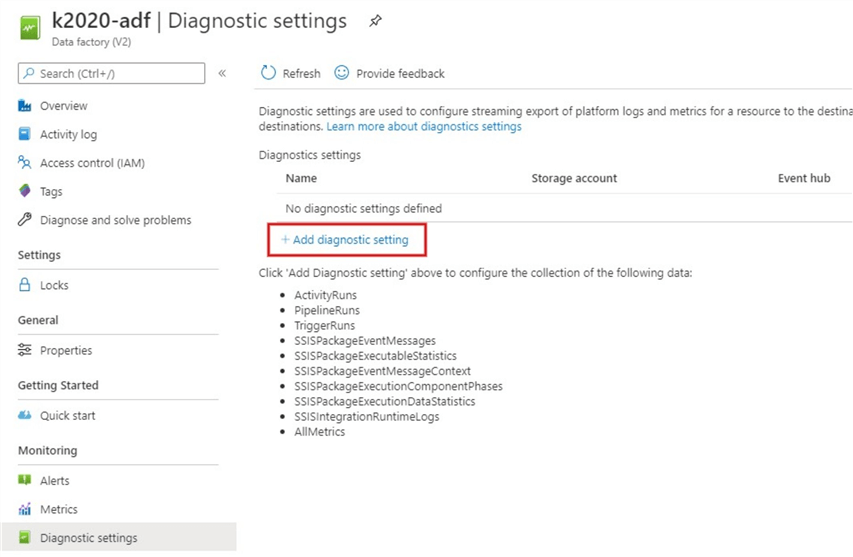Click the Event hub column header
This screenshot has width=853, height=557.
(x=804, y=178)
